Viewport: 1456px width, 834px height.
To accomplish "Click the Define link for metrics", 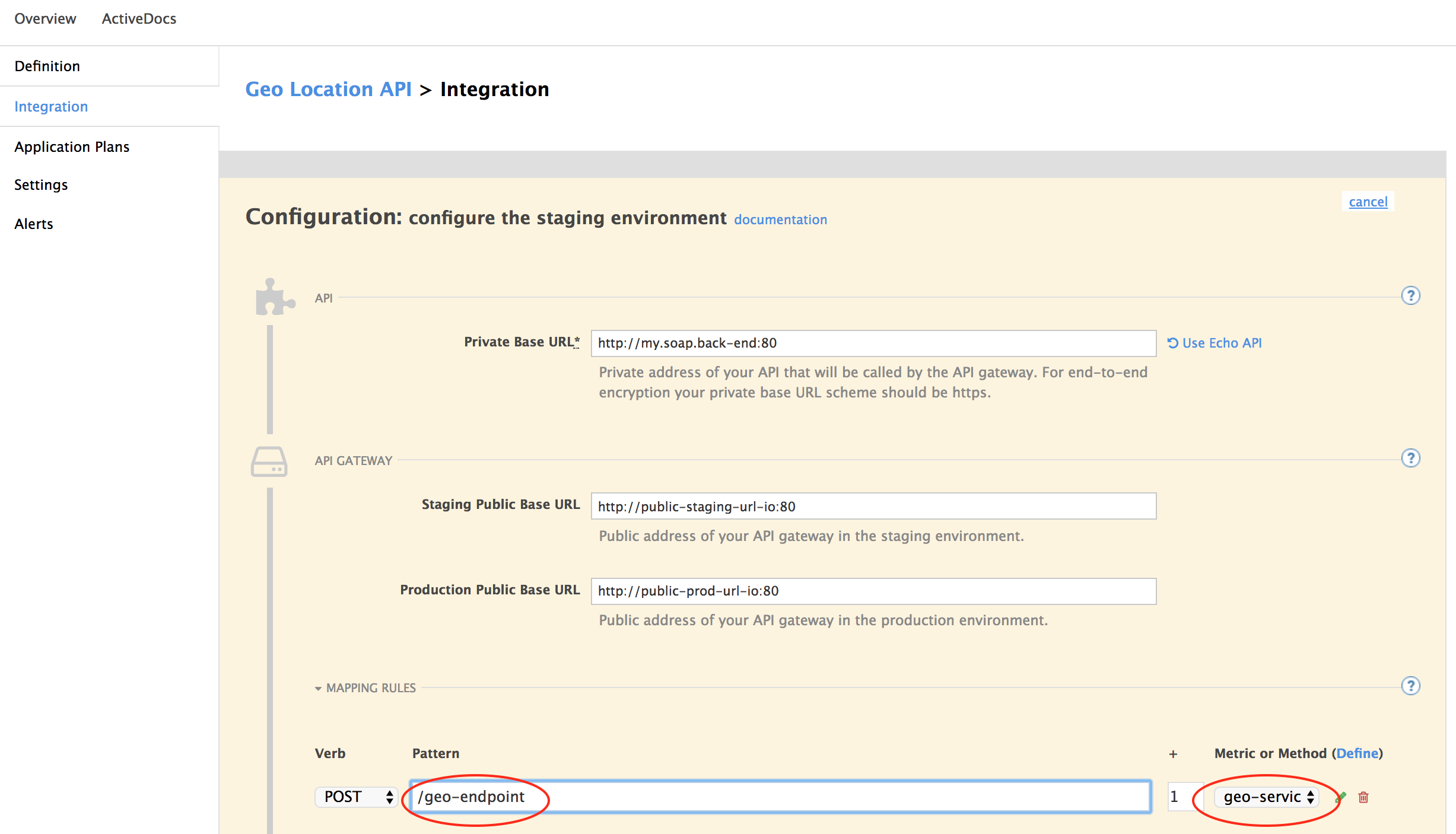I will coord(1358,753).
